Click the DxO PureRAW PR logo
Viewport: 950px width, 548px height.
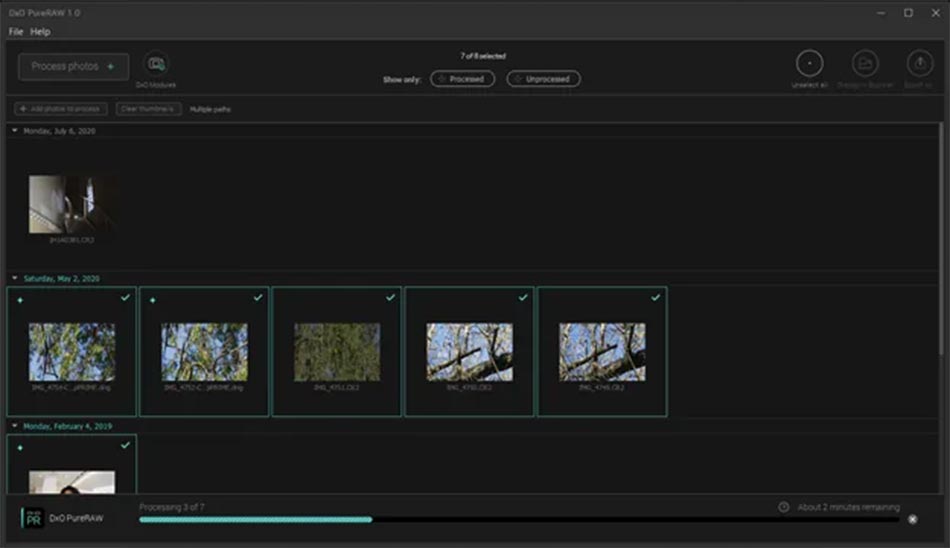[33, 518]
